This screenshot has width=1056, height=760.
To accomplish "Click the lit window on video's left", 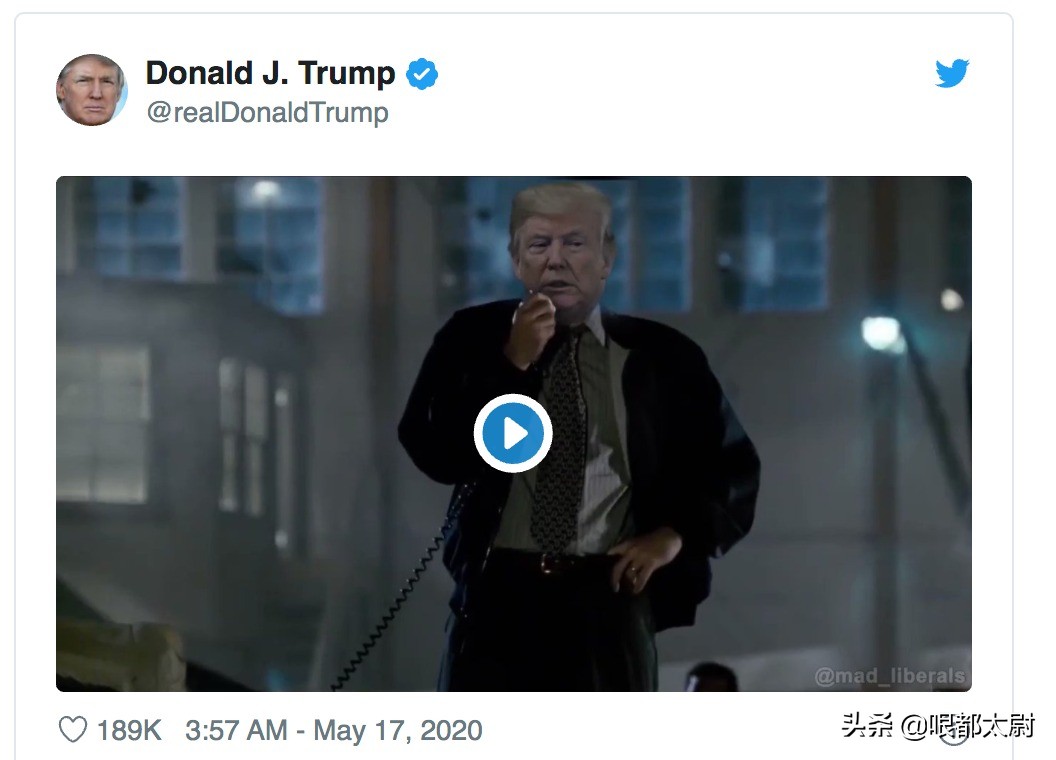I will (103, 420).
